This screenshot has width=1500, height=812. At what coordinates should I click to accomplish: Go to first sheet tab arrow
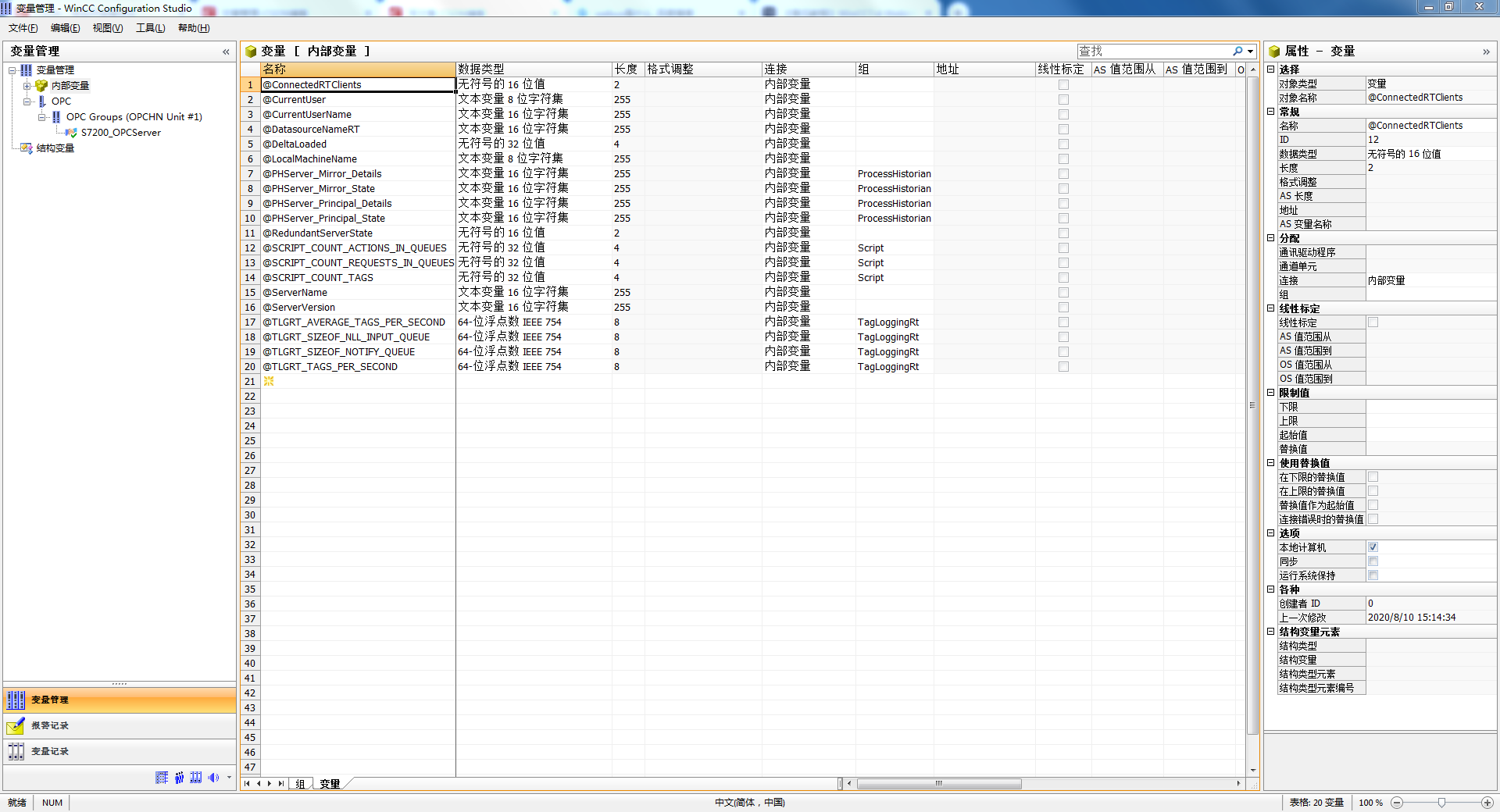point(248,784)
